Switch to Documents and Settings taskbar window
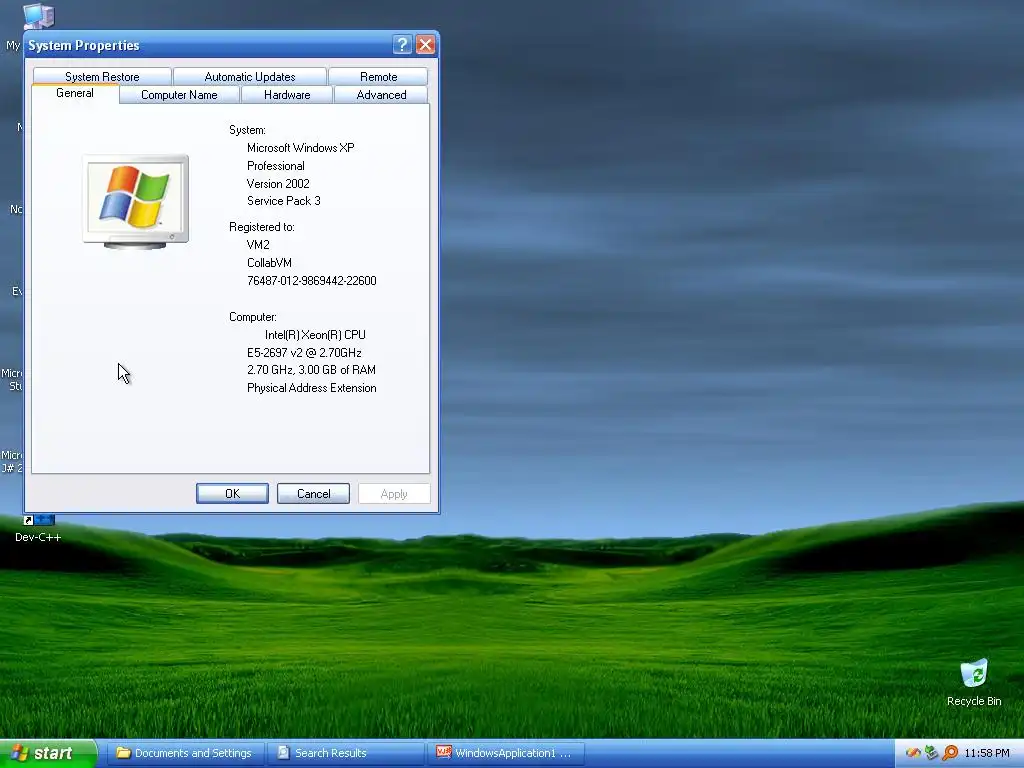 [185, 753]
